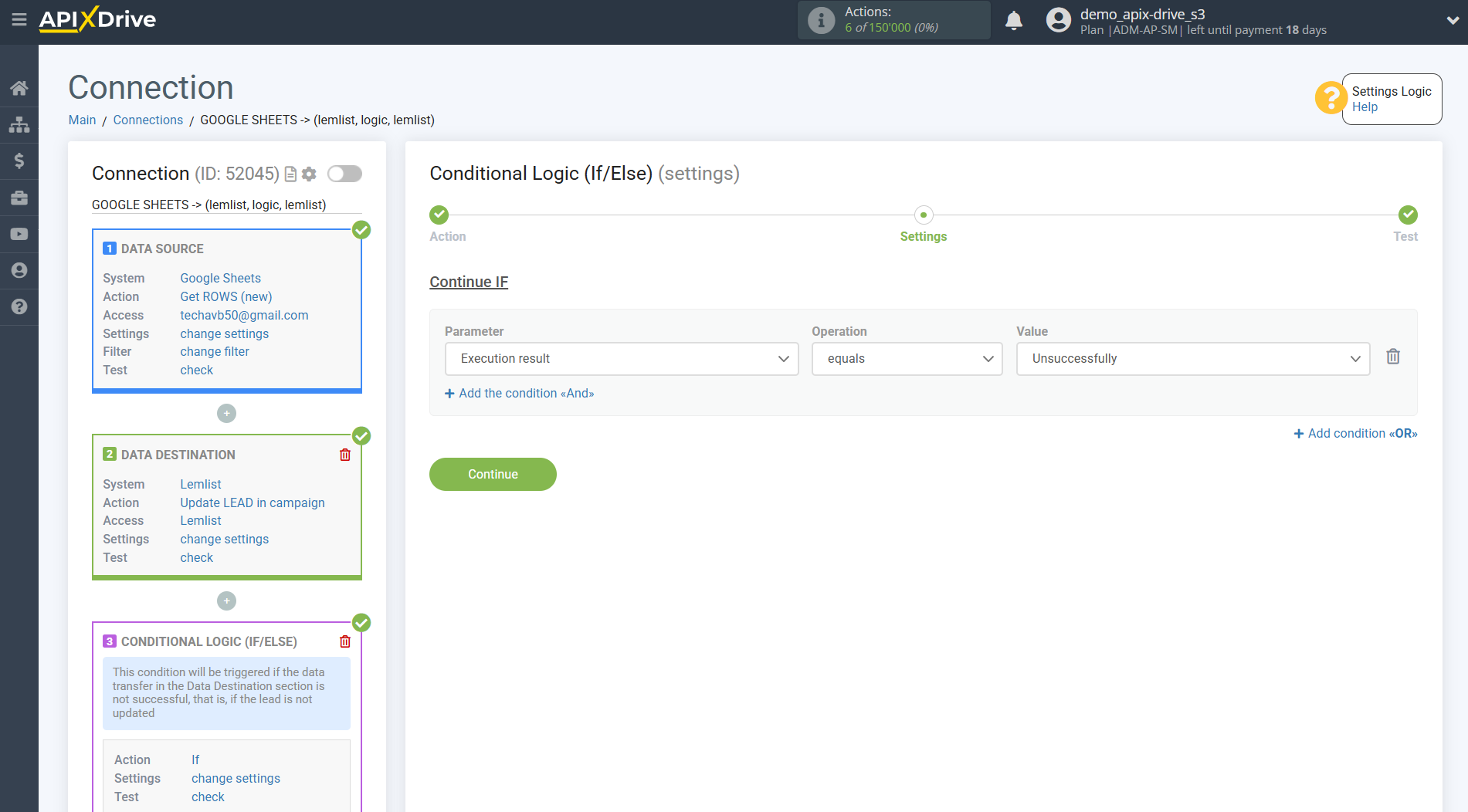The image size is (1468, 812).
Task: Open the connections sitemap sidebar icon
Action: coord(19,124)
